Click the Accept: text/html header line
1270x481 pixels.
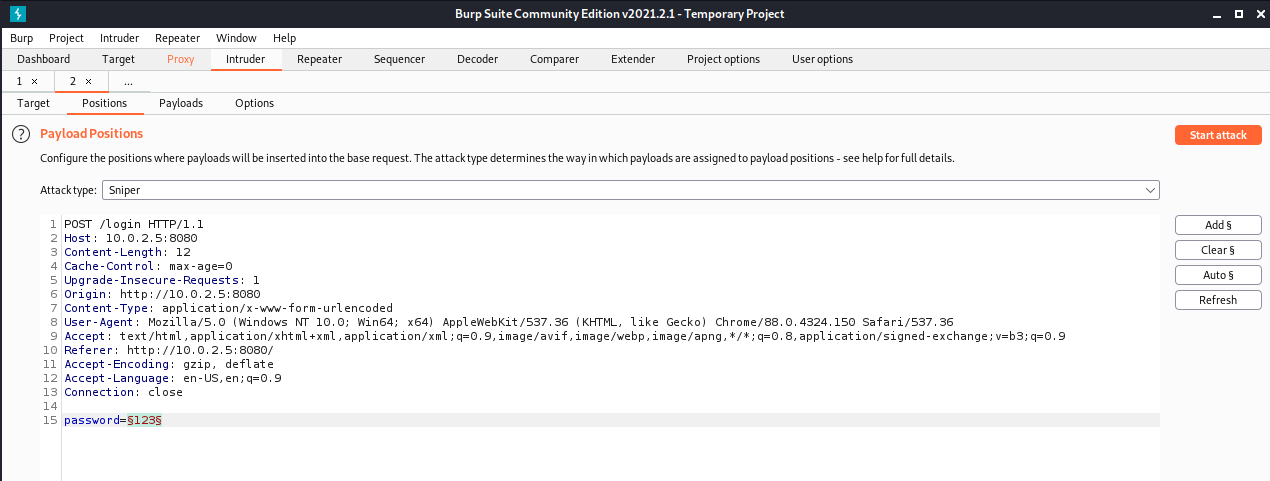tap(564, 336)
